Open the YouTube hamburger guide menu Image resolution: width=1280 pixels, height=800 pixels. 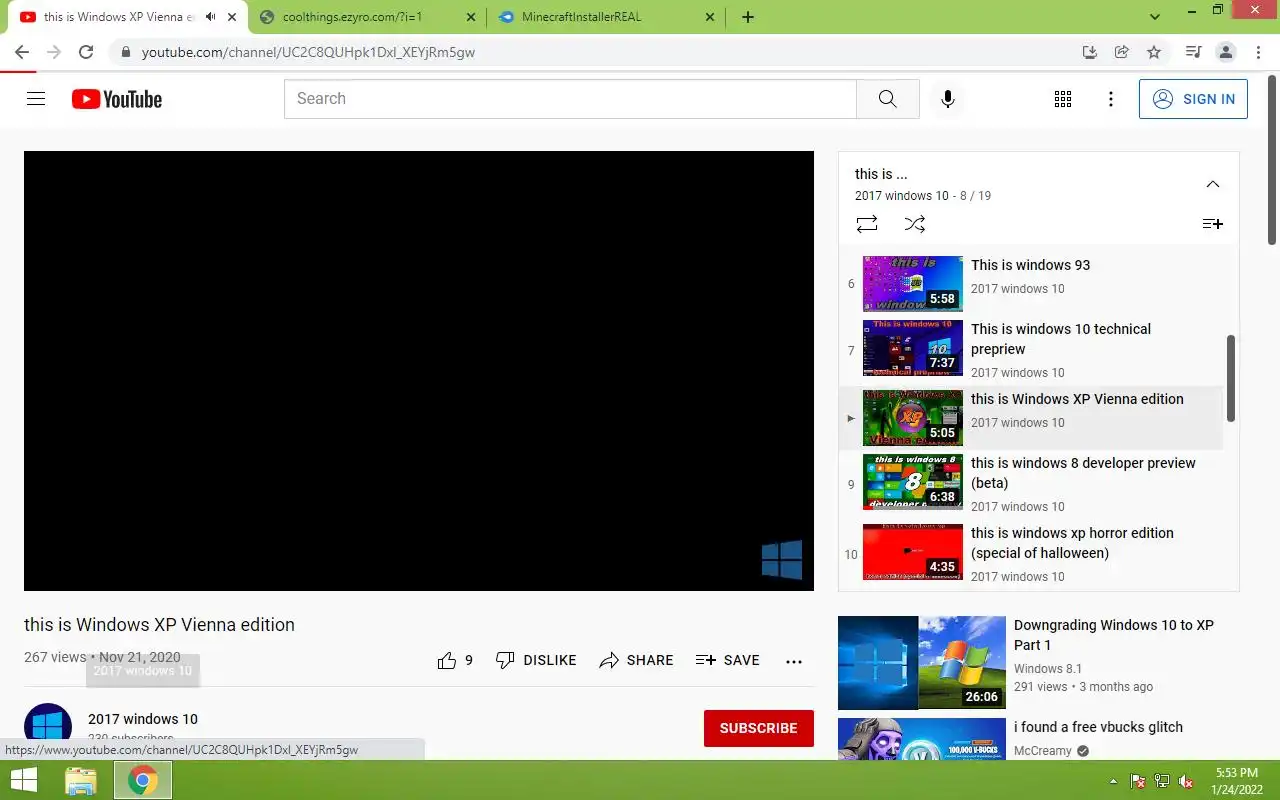point(36,99)
